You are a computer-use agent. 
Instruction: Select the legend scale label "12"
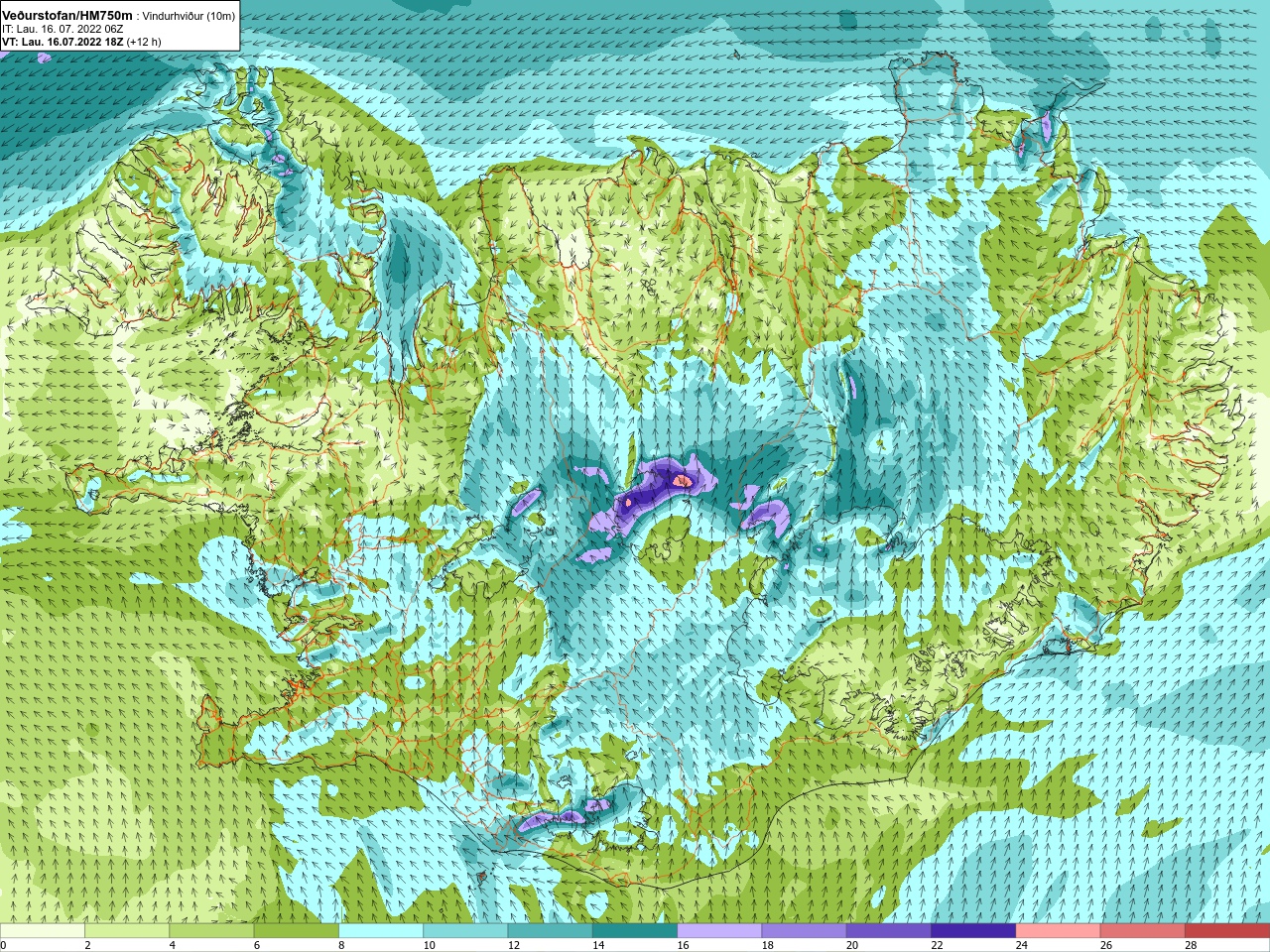(514, 945)
